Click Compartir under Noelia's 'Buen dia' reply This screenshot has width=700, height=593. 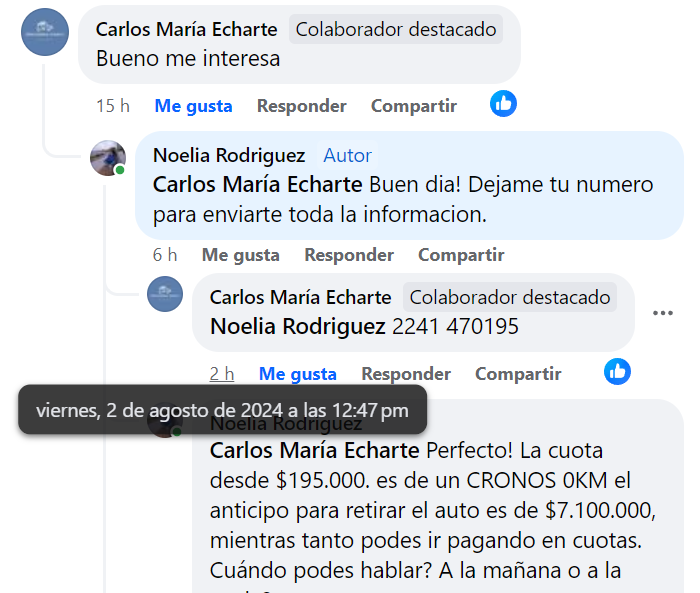(x=460, y=255)
